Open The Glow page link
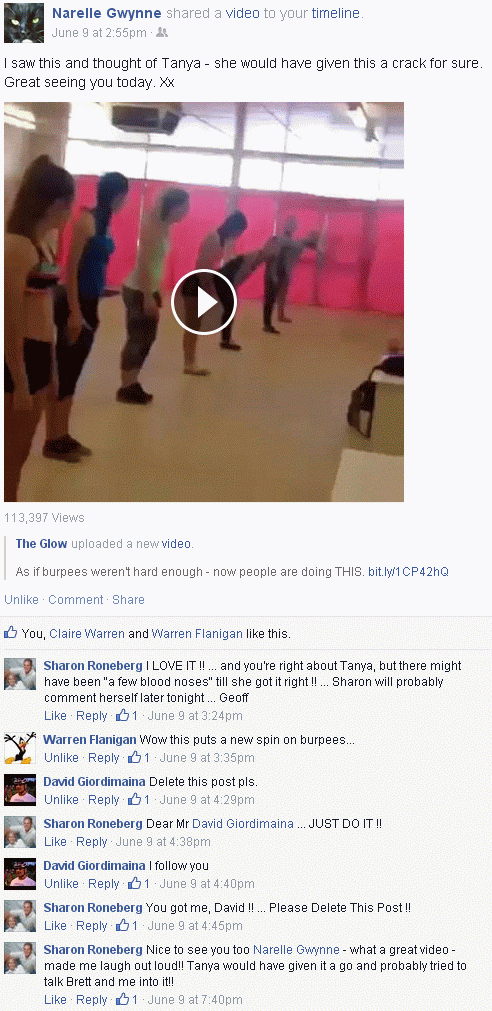This screenshot has width=492, height=1011. click(x=41, y=544)
